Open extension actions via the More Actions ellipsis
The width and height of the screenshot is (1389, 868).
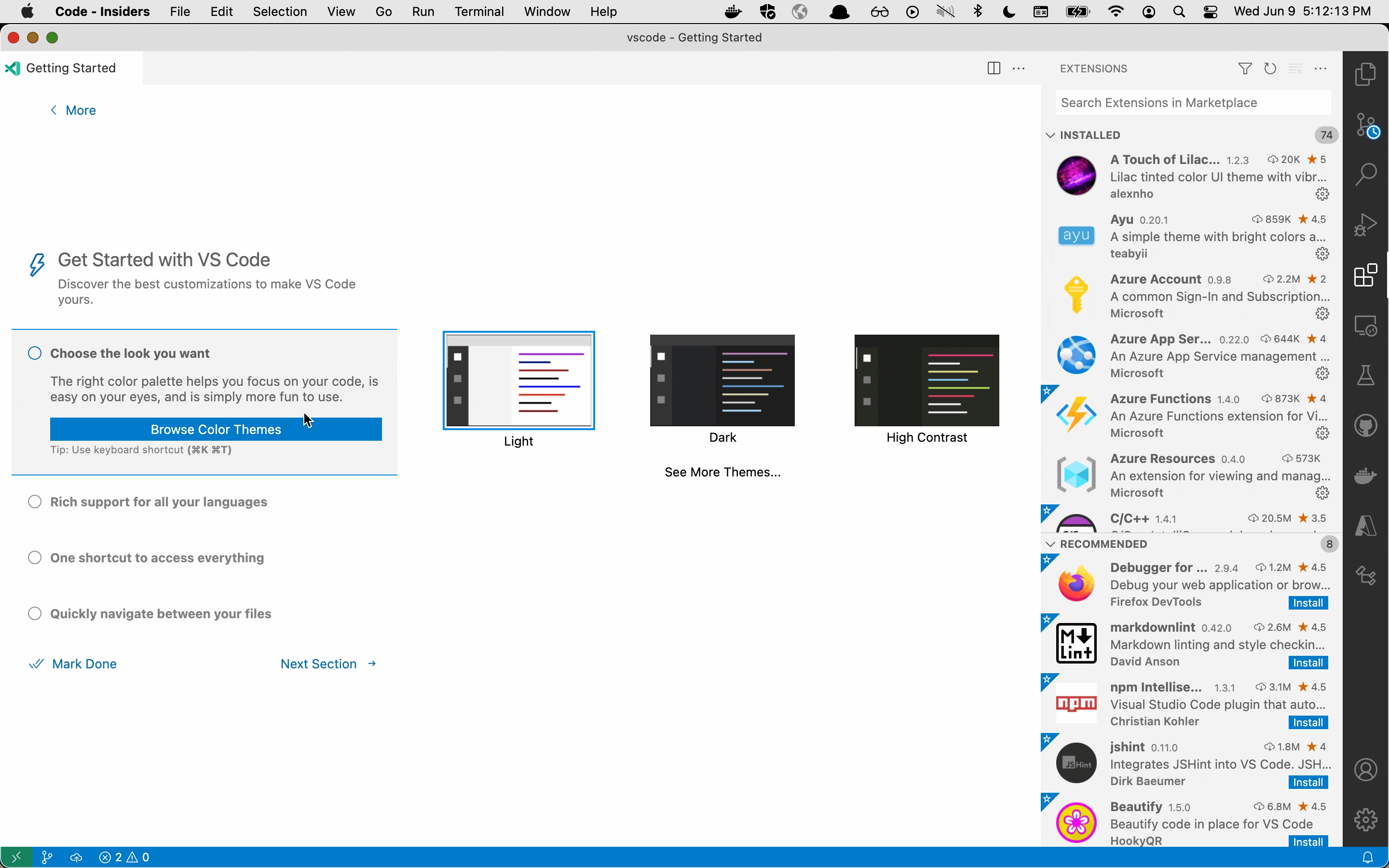[x=1321, y=68]
